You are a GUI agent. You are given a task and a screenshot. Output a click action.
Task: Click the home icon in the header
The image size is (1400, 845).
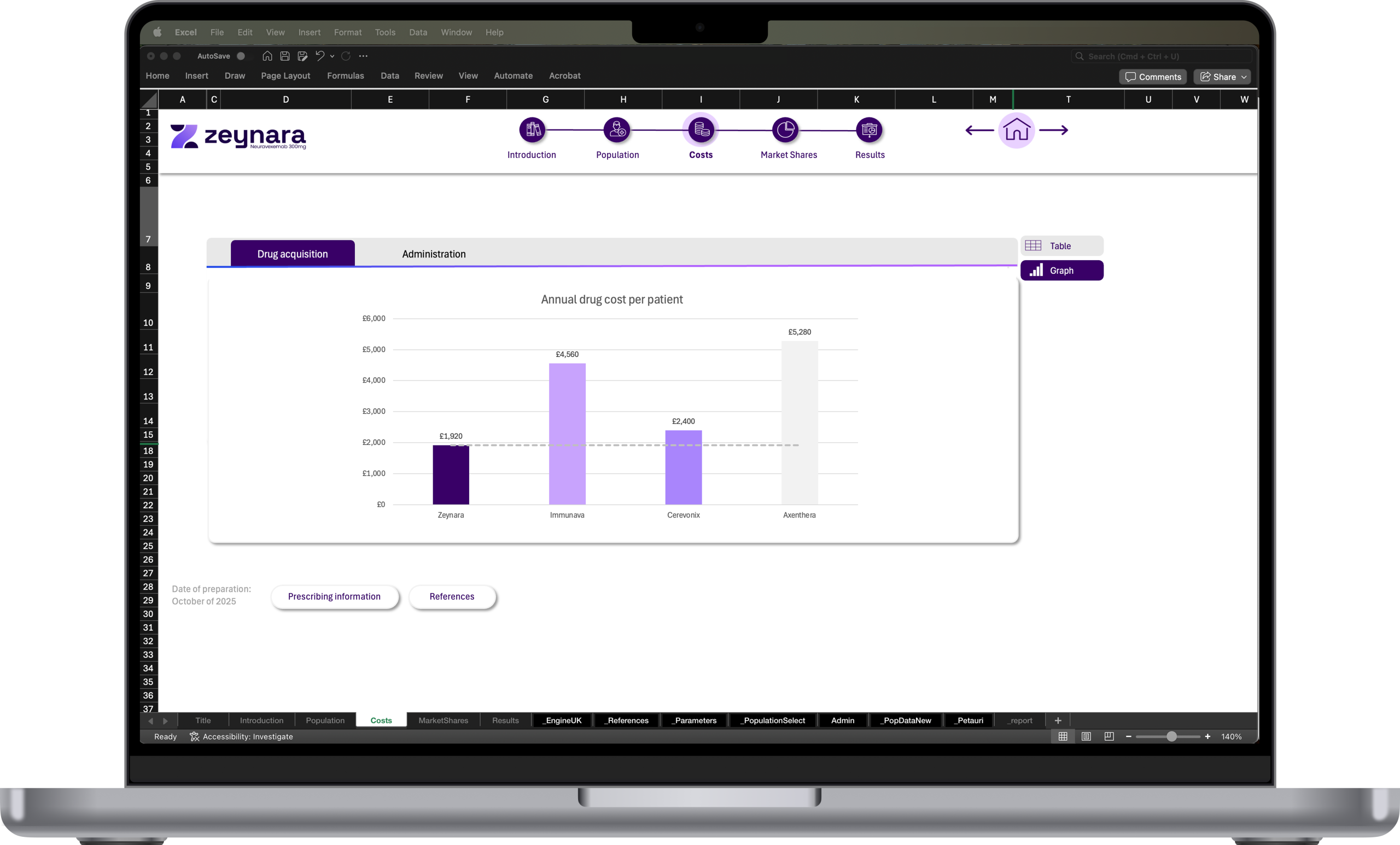pos(1016,131)
